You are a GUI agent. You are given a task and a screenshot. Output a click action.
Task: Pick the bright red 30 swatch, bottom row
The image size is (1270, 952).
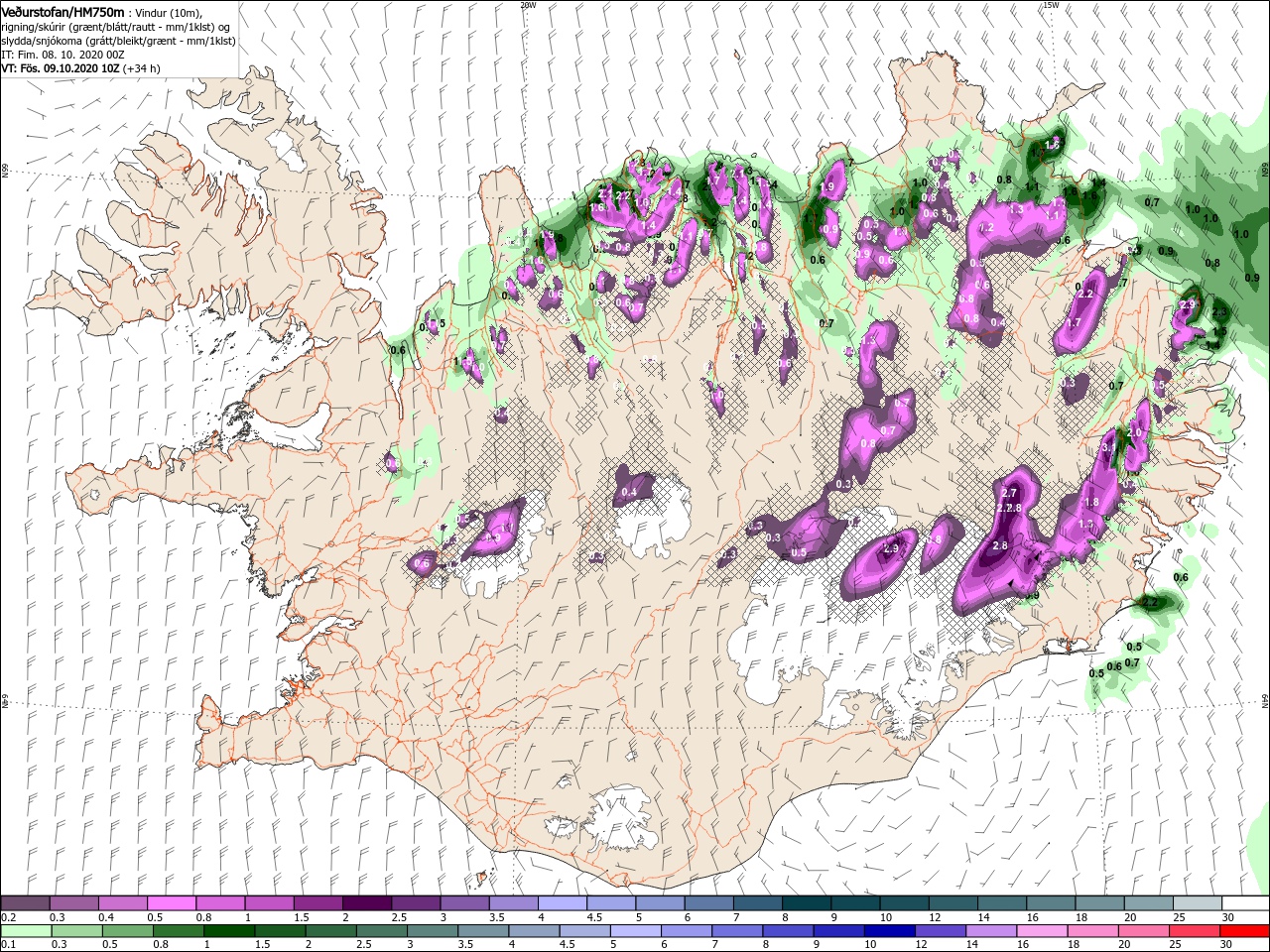click(1244, 931)
